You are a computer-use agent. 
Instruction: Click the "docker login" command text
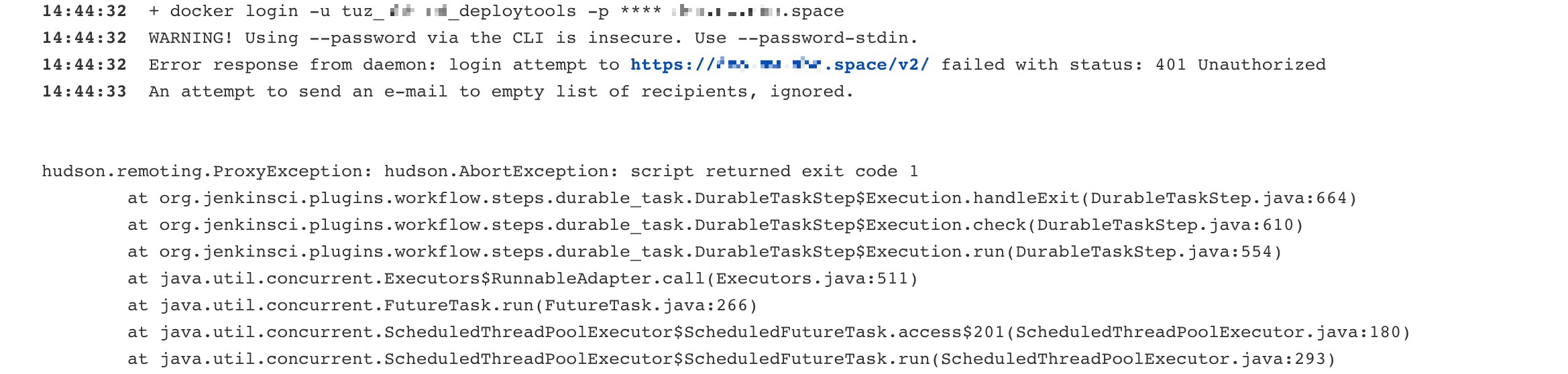[x=234, y=11]
